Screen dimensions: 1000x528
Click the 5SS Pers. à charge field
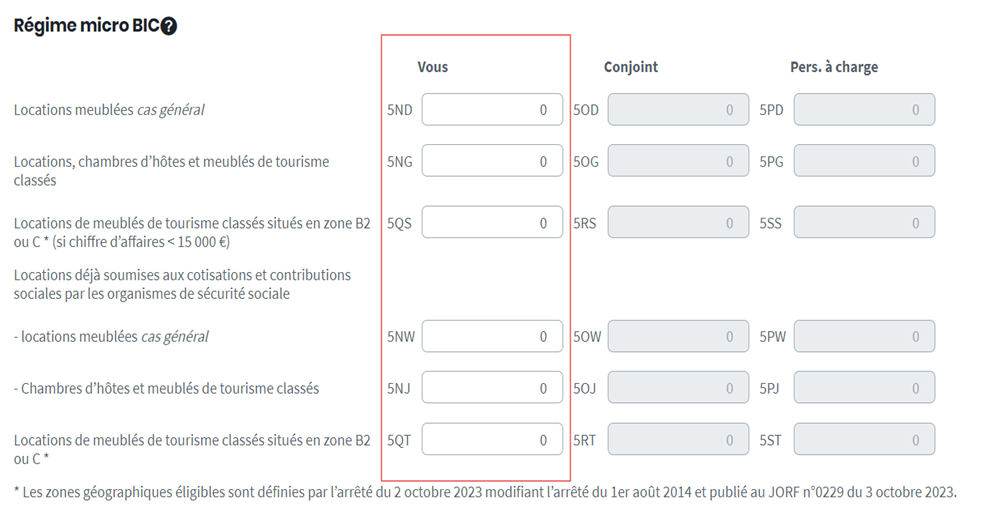[864, 223]
